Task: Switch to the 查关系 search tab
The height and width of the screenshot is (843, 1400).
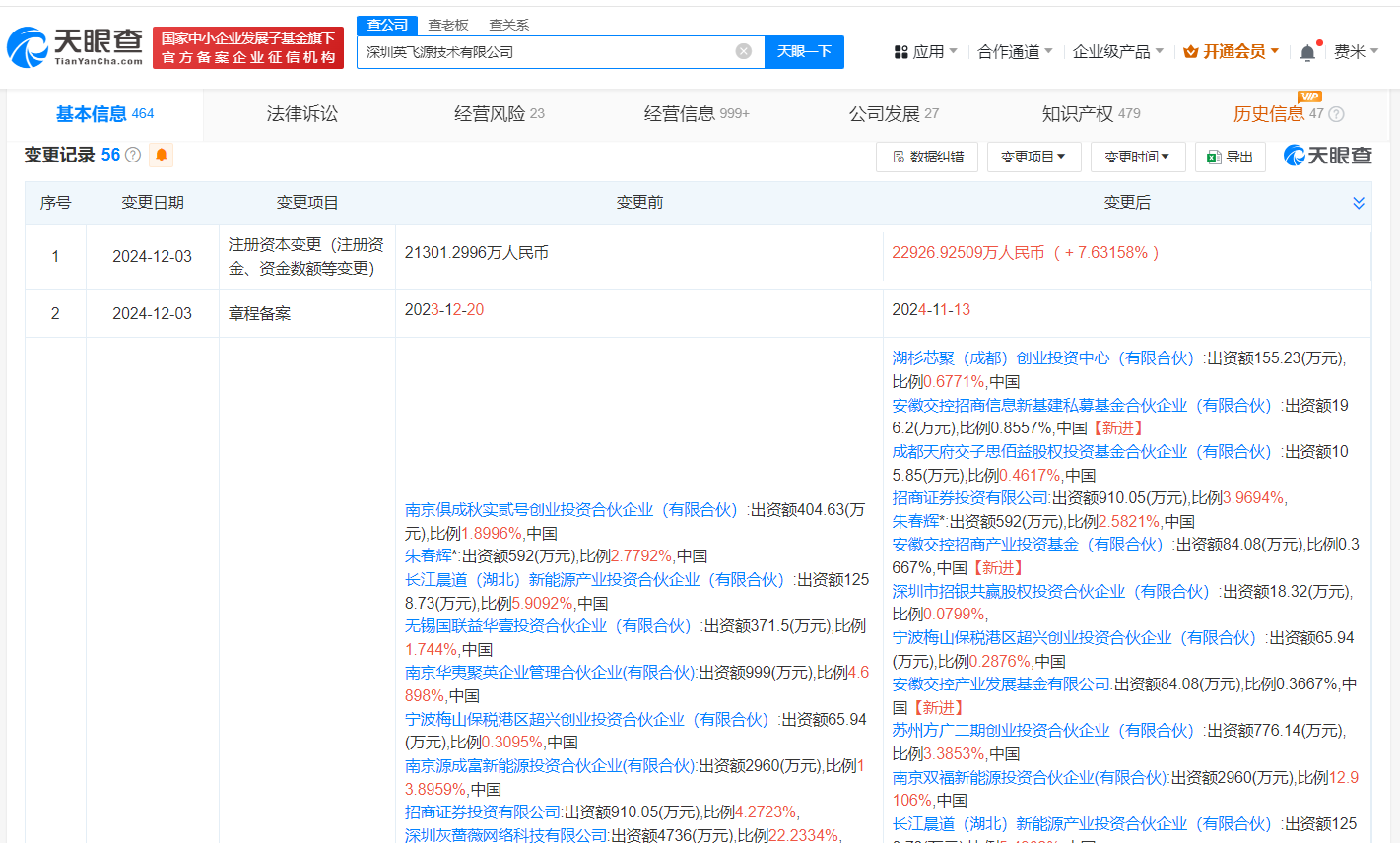Action: [508, 25]
